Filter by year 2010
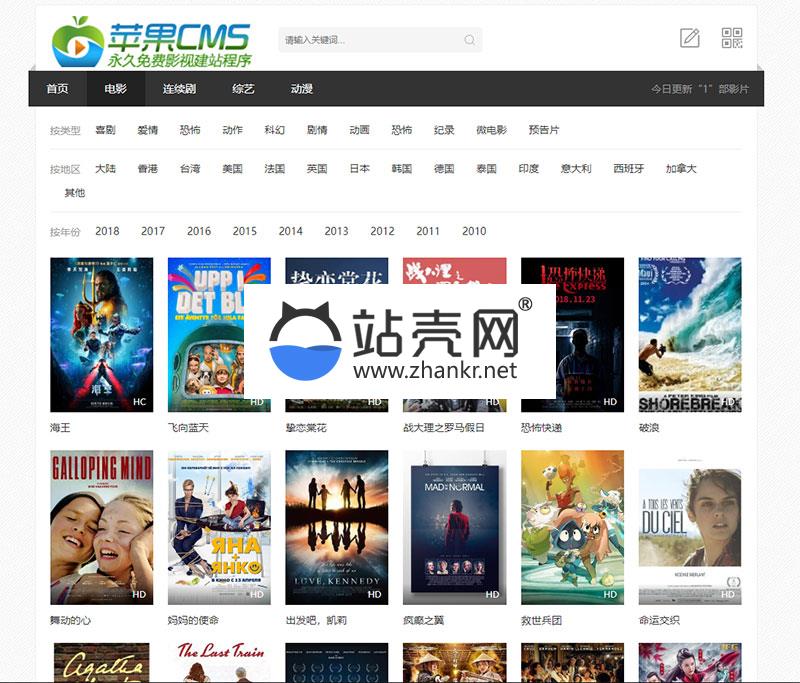Viewport: 800px width, 683px height. 474,231
